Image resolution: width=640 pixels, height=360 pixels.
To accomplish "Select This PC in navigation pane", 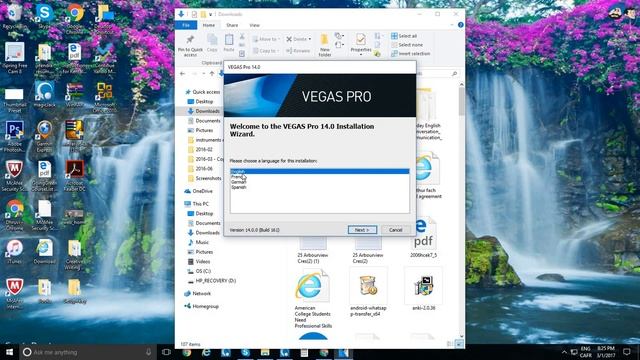I will (196, 204).
